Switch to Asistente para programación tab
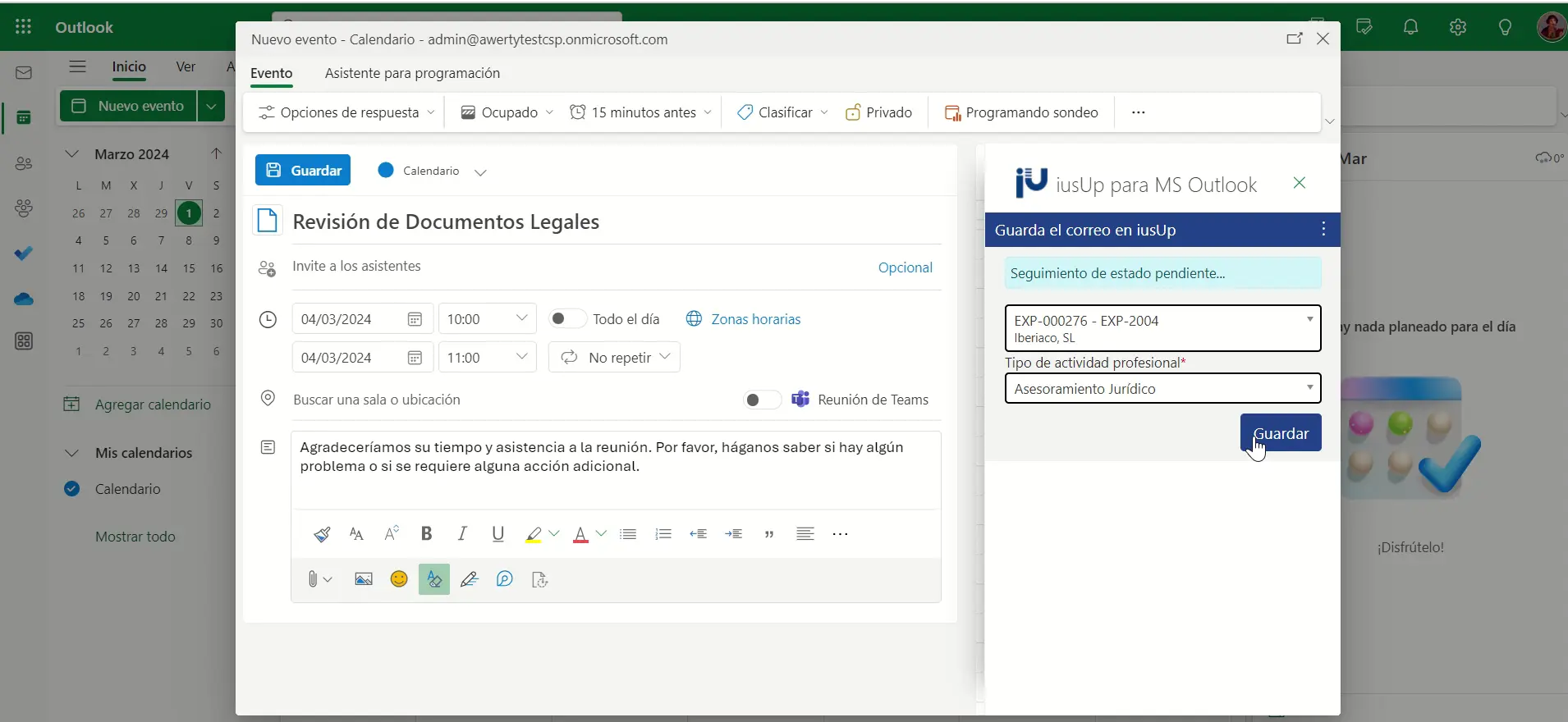Screen dimensions: 1568x722 click(x=412, y=73)
